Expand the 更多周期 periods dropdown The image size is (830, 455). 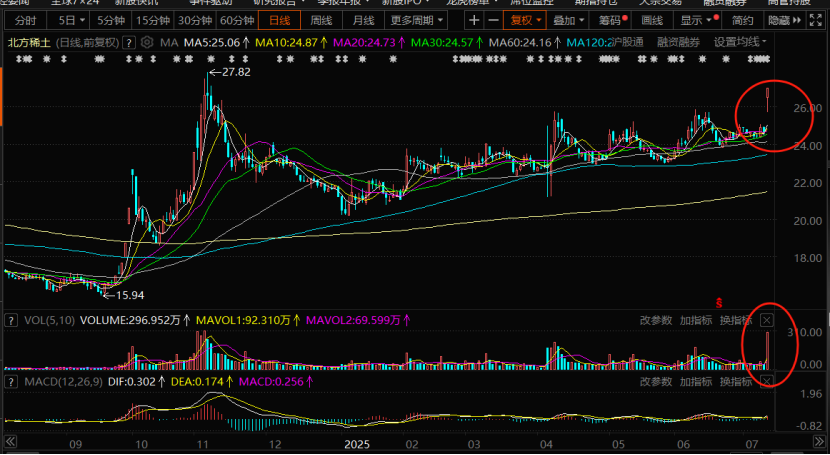[x=416, y=21]
